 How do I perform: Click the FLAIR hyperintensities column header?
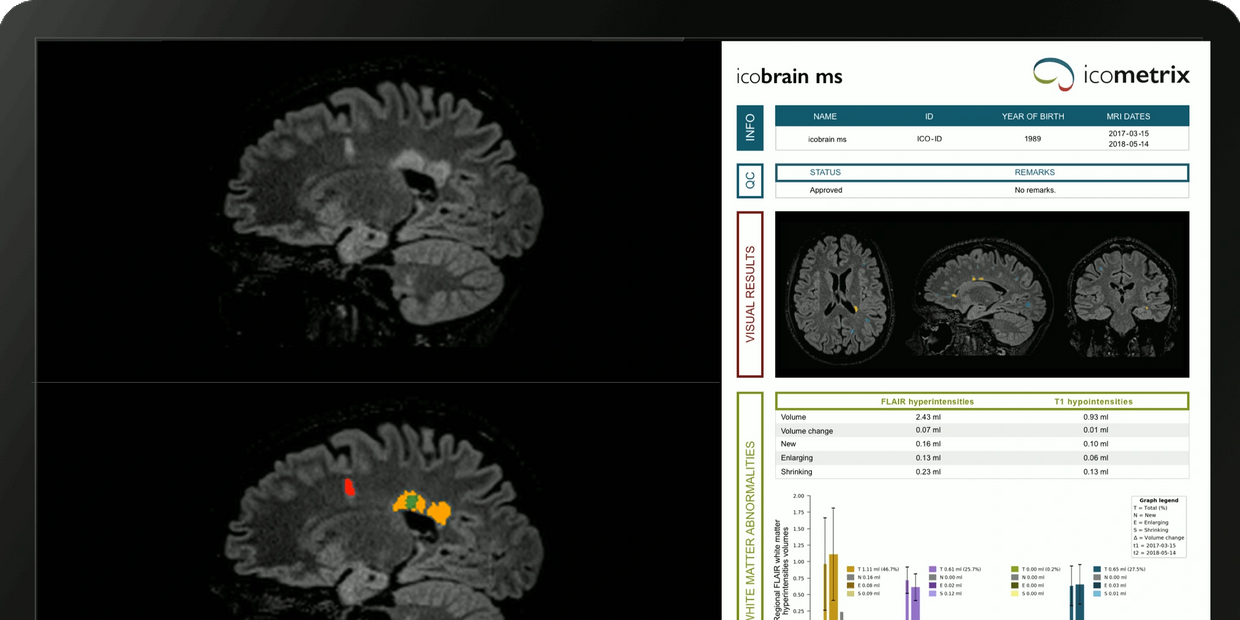[926, 401]
